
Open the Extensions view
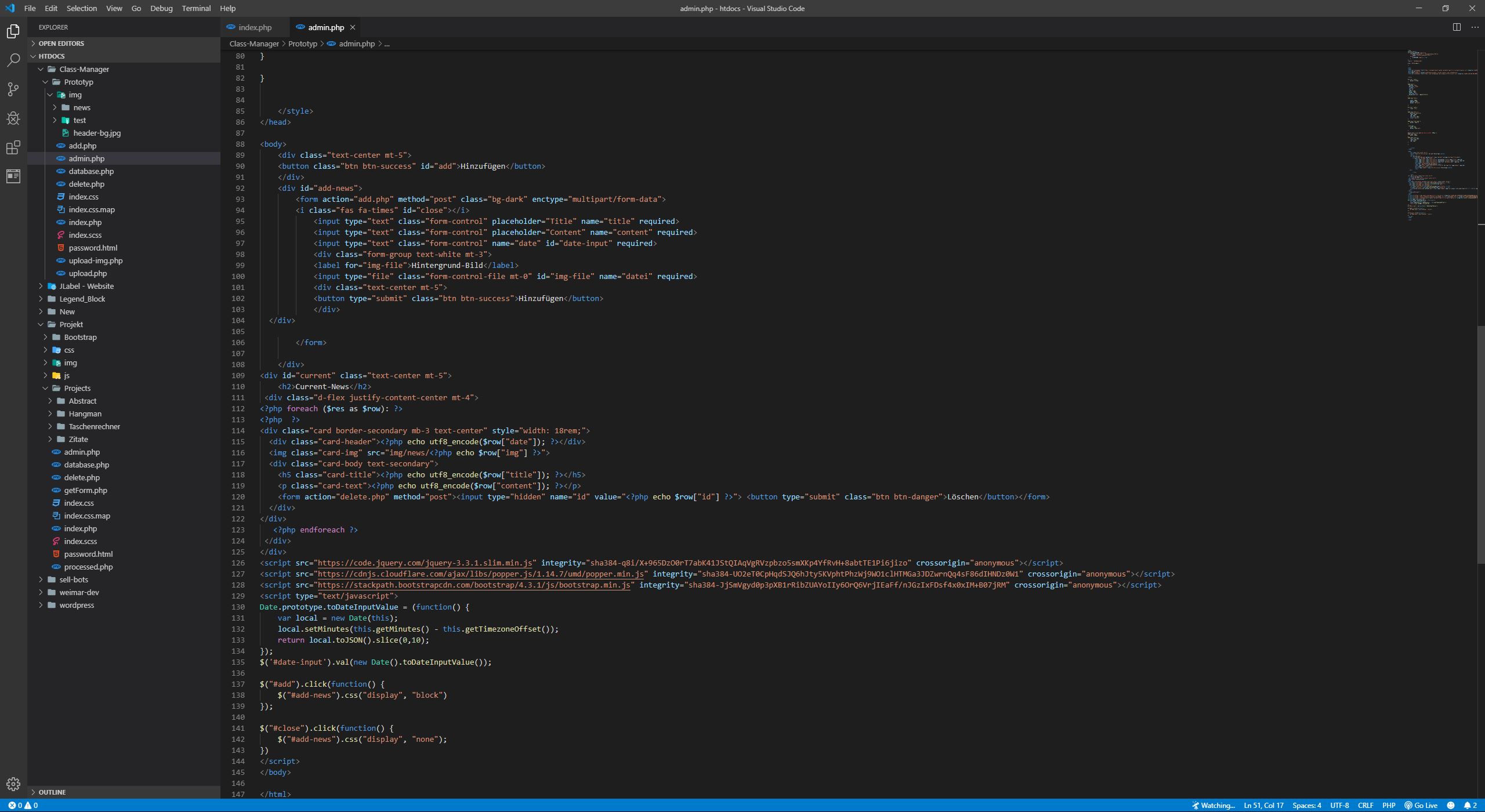tap(13, 147)
